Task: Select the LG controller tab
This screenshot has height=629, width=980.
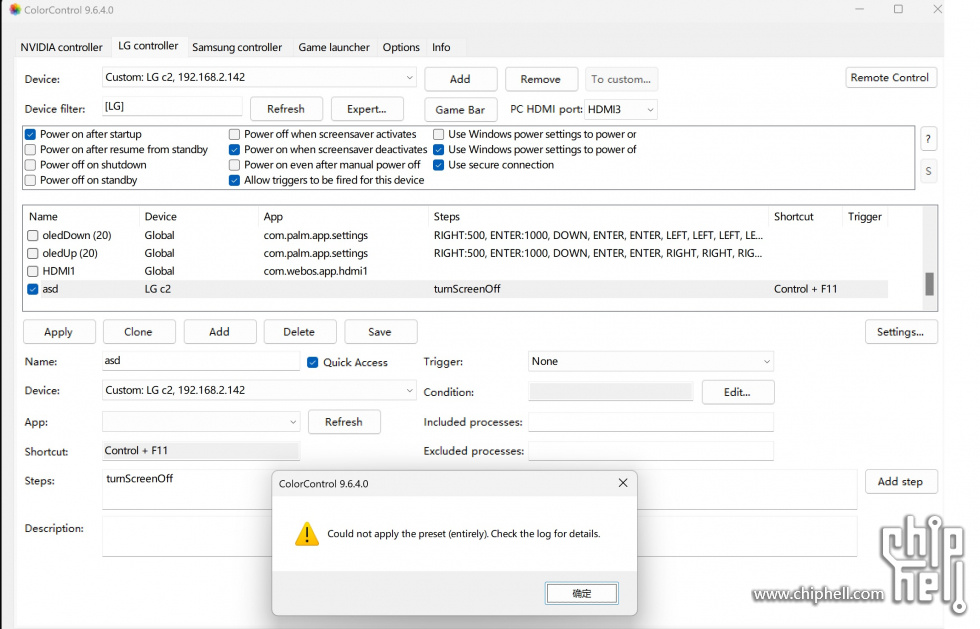Action: coord(148,46)
